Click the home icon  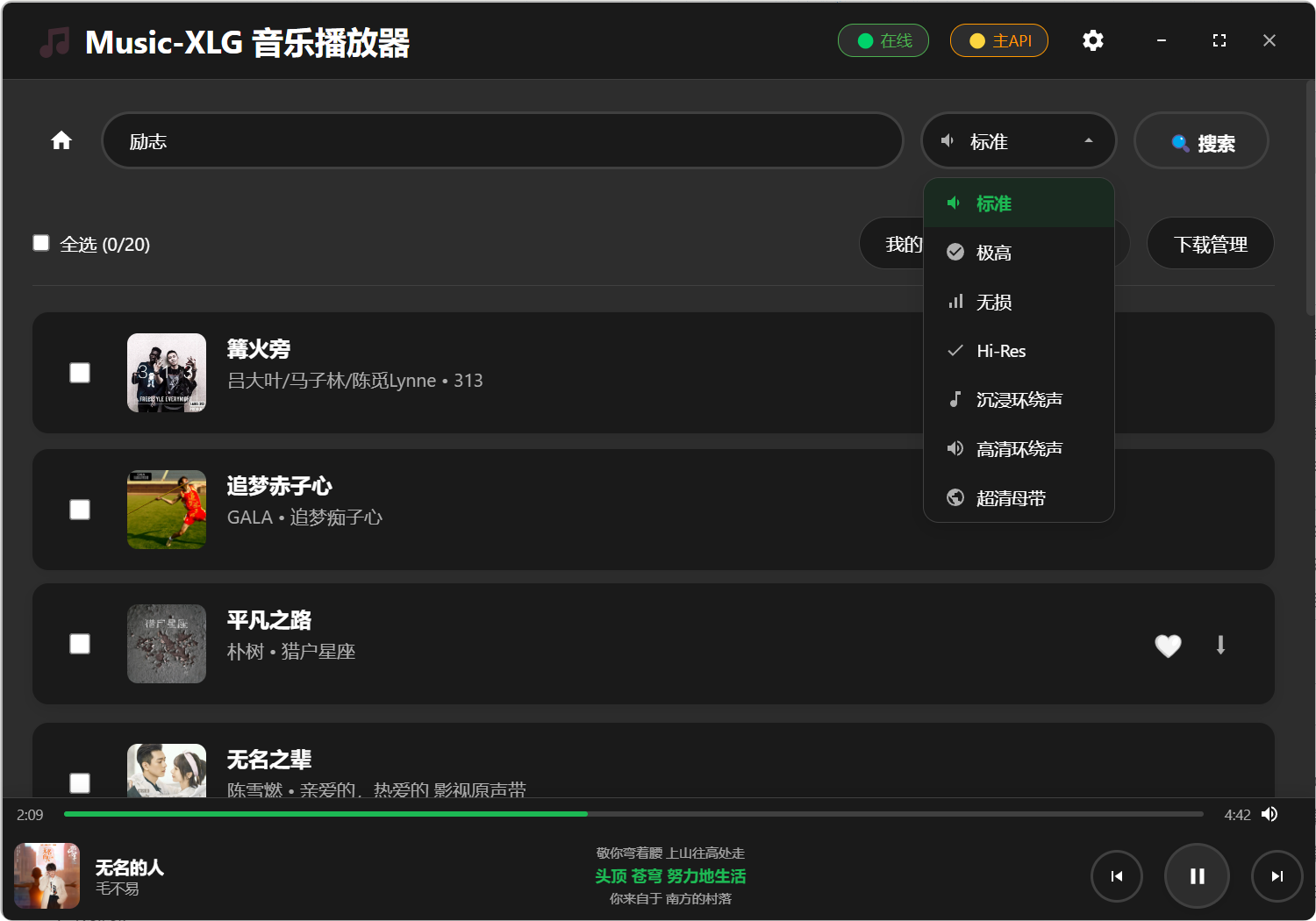[x=61, y=140]
